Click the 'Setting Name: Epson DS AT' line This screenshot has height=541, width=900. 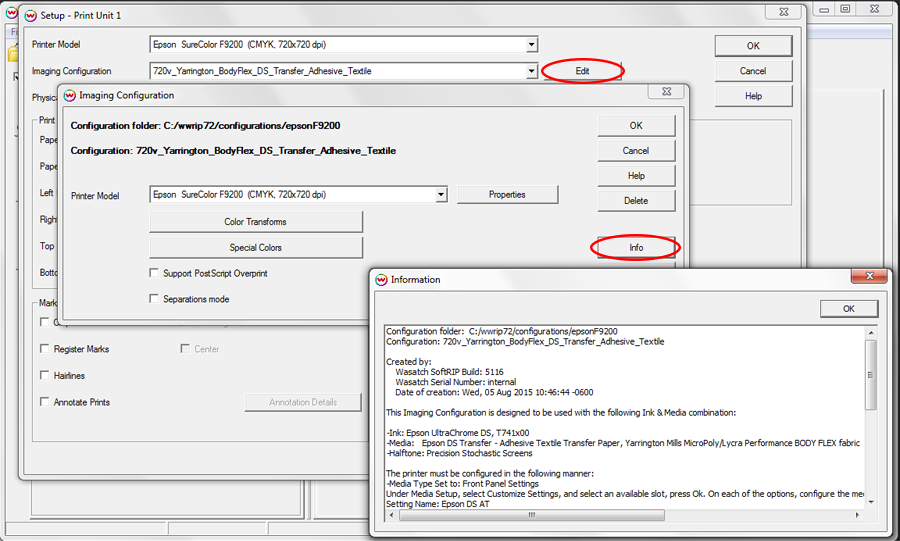[437, 504]
